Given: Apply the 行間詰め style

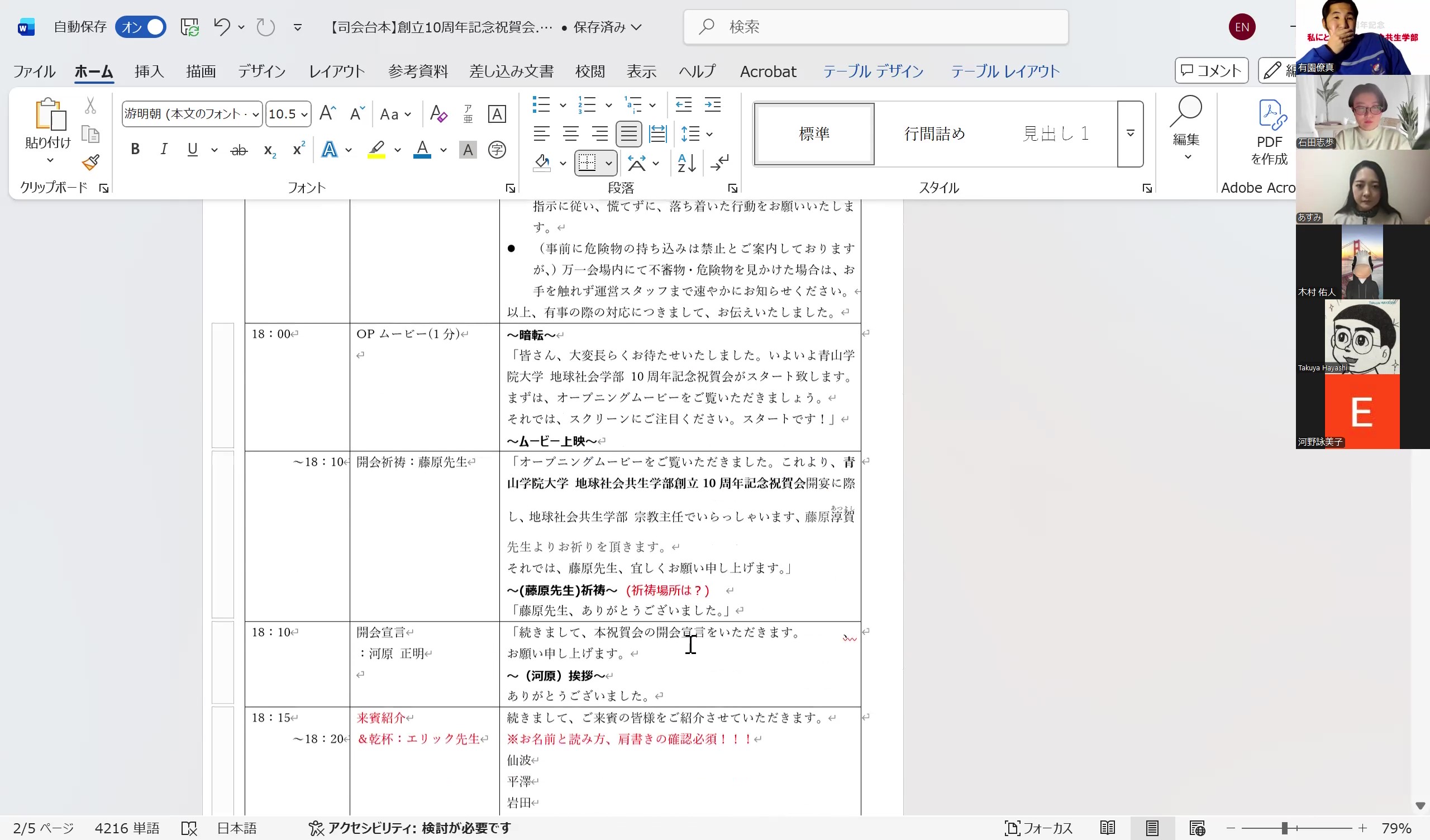Looking at the screenshot, I should coord(934,134).
